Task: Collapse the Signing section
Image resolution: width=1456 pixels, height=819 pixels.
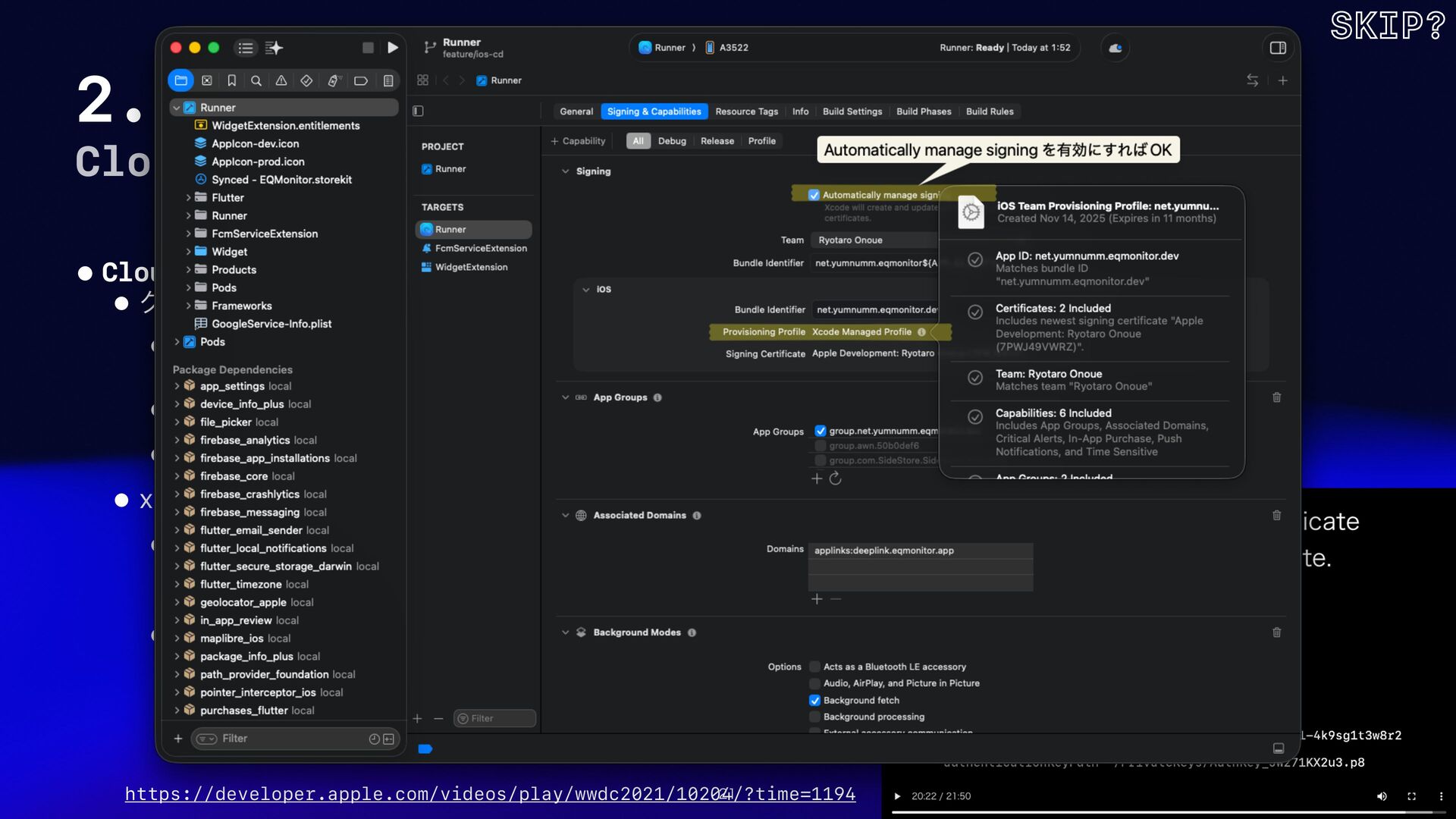Action: (565, 171)
